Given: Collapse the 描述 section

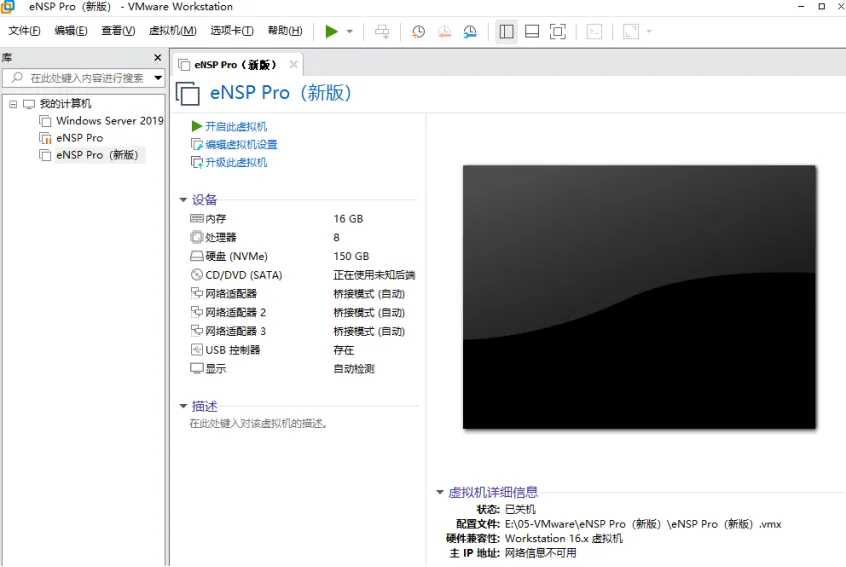Looking at the screenshot, I should tap(183, 406).
